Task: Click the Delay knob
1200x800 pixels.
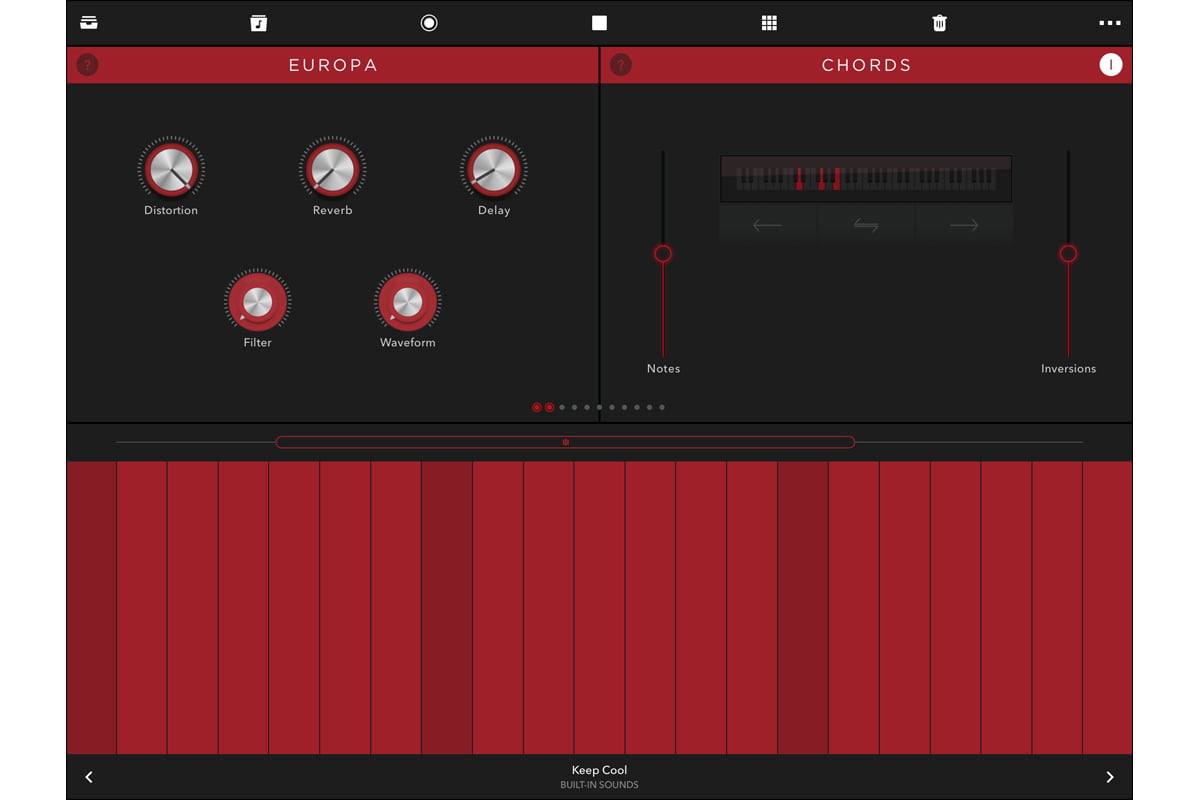Action: click(x=494, y=169)
